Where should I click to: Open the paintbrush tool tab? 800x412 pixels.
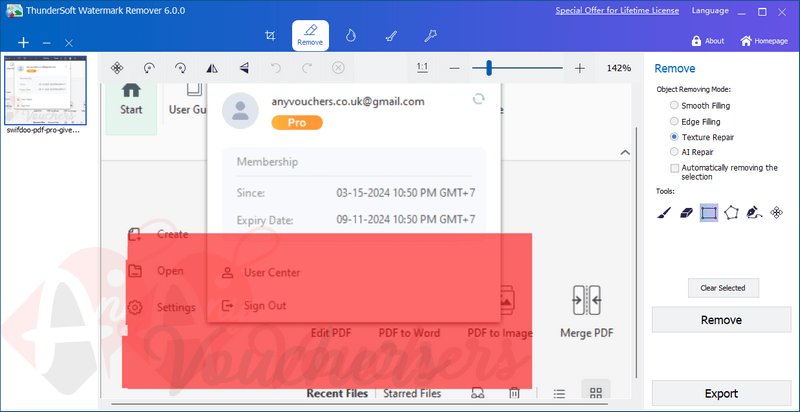coord(391,35)
